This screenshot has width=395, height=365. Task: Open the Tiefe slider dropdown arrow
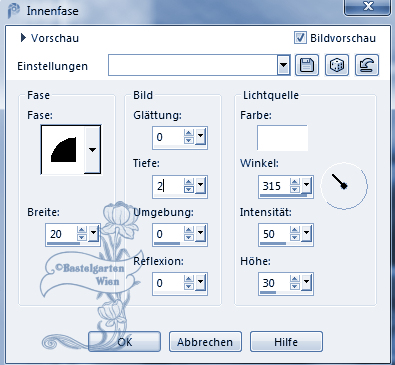[x=200, y=185]
